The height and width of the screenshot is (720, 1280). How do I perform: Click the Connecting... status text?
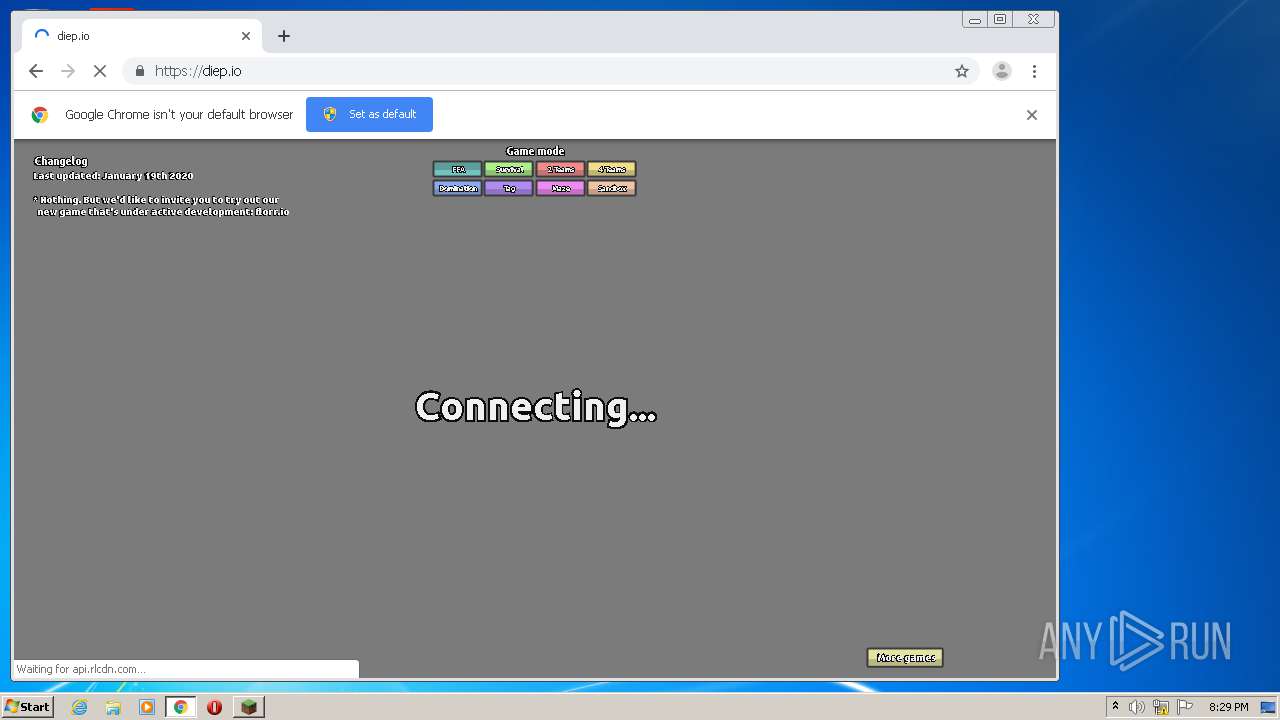click(x=536, y=407)
